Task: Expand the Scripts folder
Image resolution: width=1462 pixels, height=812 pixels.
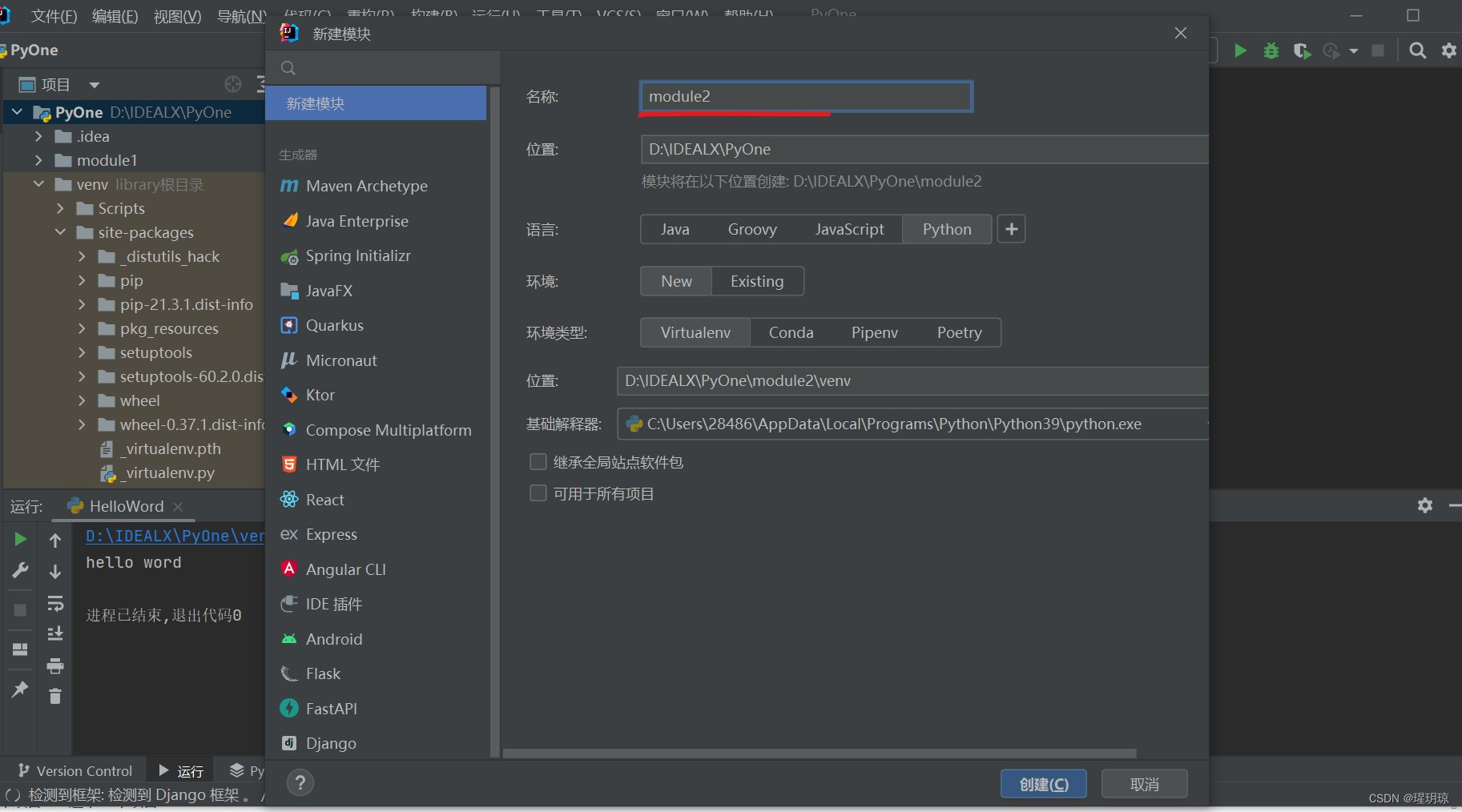Action: click(60, 208)
